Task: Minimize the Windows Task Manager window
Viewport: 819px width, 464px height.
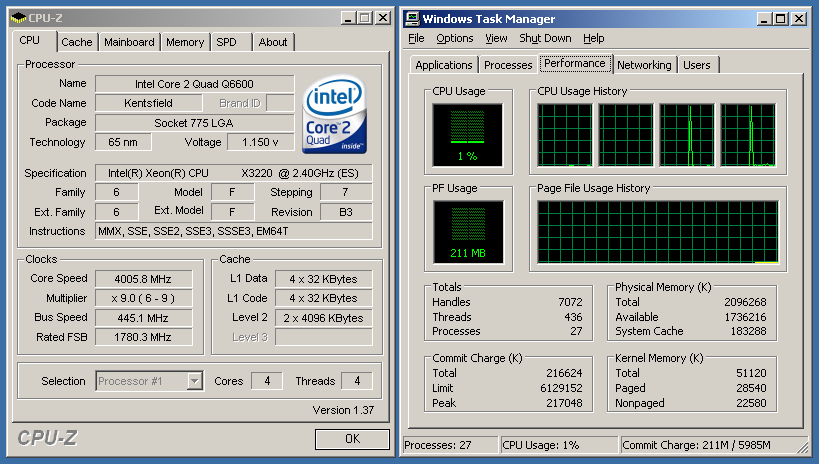Action: pos(765,19)
